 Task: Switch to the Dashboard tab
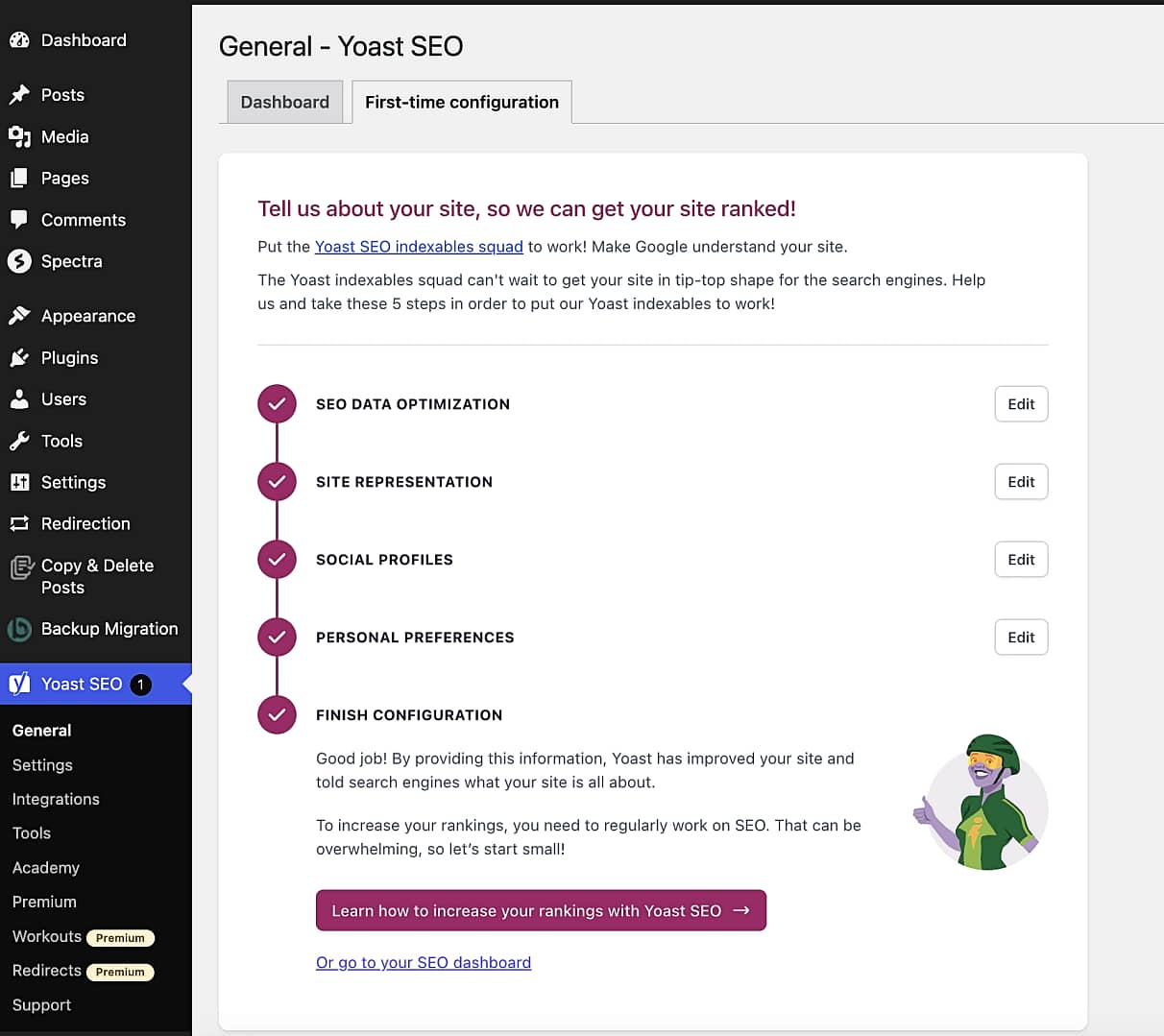(x=284, y=102)
